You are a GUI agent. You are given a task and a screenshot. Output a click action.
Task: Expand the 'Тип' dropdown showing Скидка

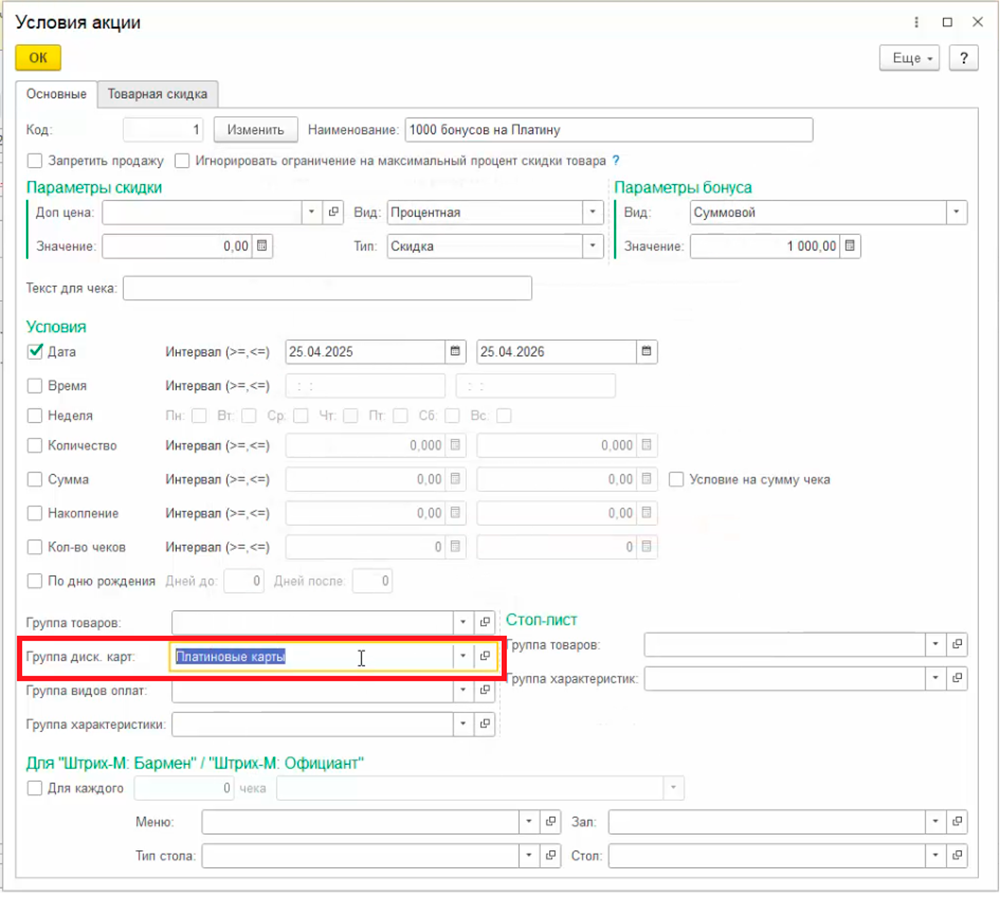pyautogui.click(x=593, y=246)
